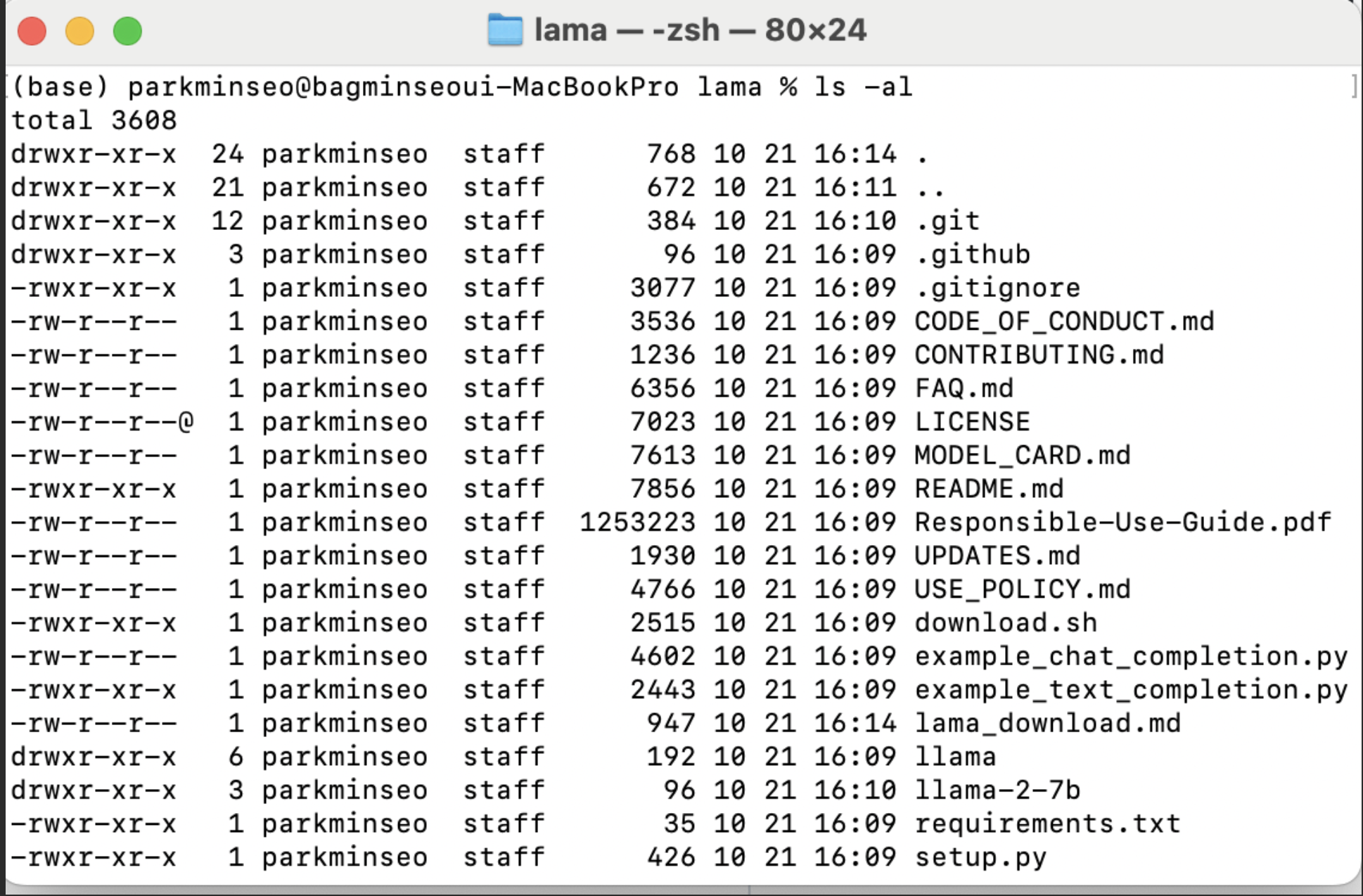Viewport: 1363px width, 896px height.
Task: Click the link count "24" on the first row
Action: [x=228, y=154]
